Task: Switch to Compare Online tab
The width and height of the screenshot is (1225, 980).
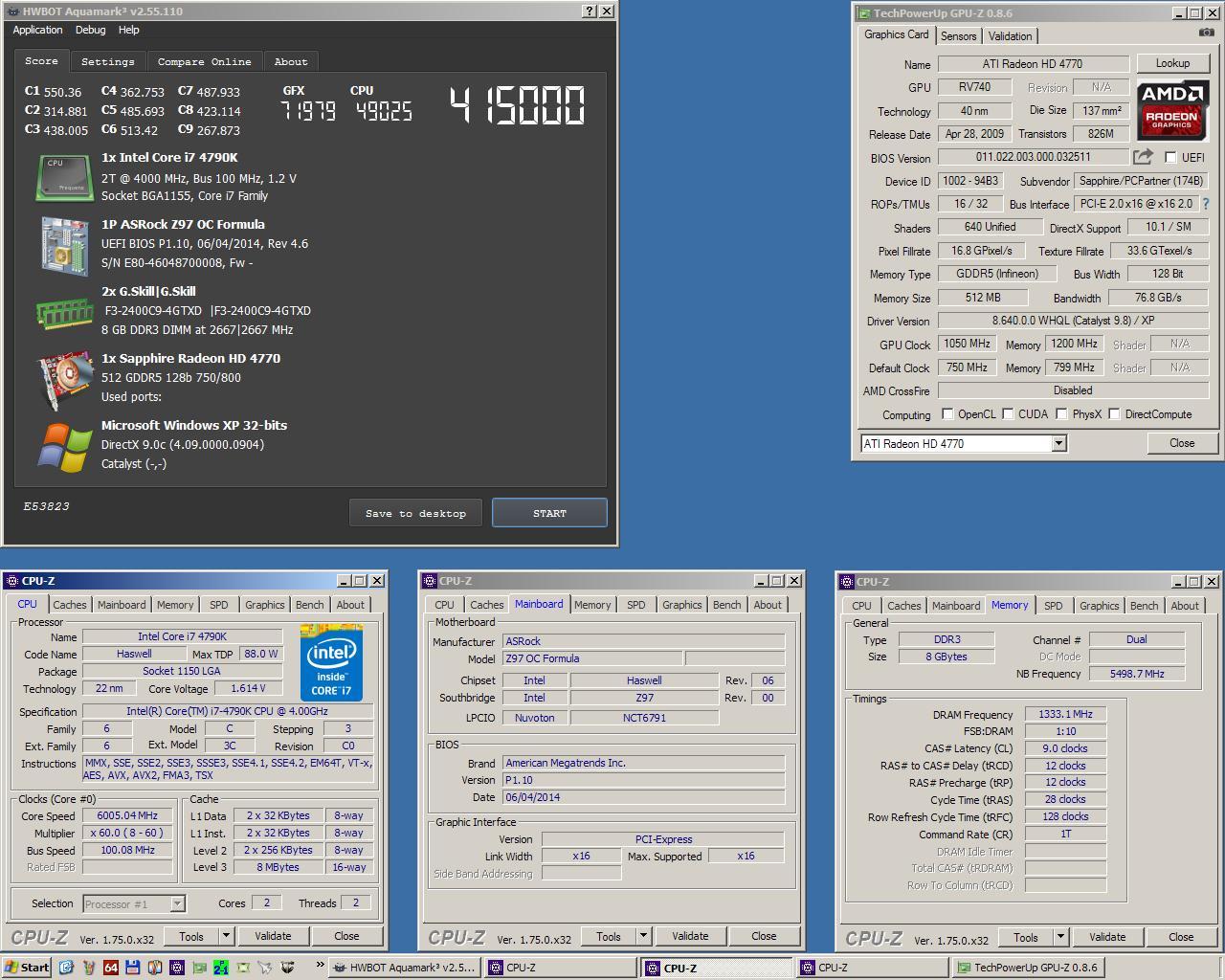Action: (204, 61)
